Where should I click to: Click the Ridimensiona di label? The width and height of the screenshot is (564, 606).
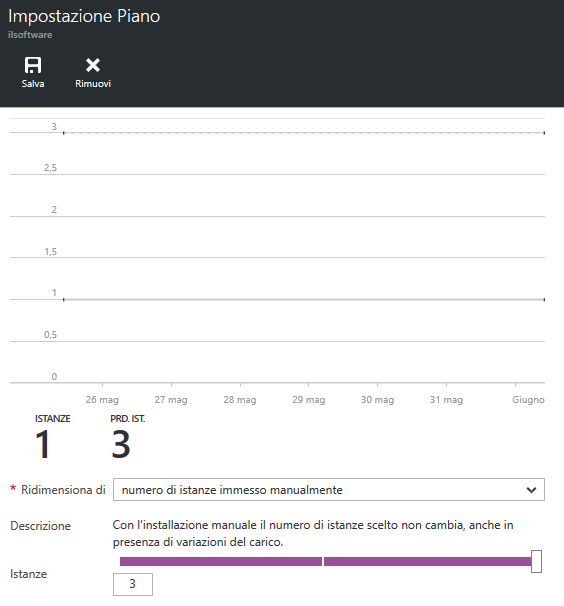pos(63,490)
